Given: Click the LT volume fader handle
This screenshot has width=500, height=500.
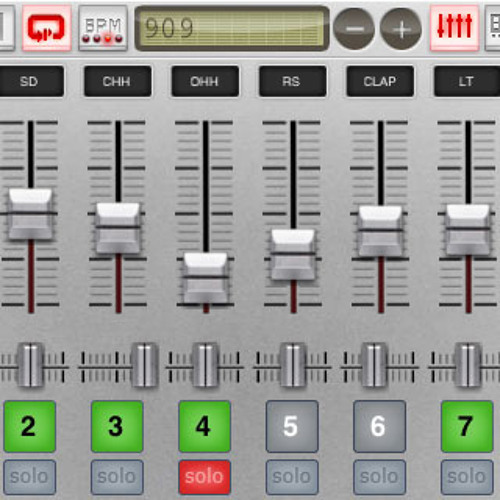Looking at the screenshot, I should coord(468,230).
